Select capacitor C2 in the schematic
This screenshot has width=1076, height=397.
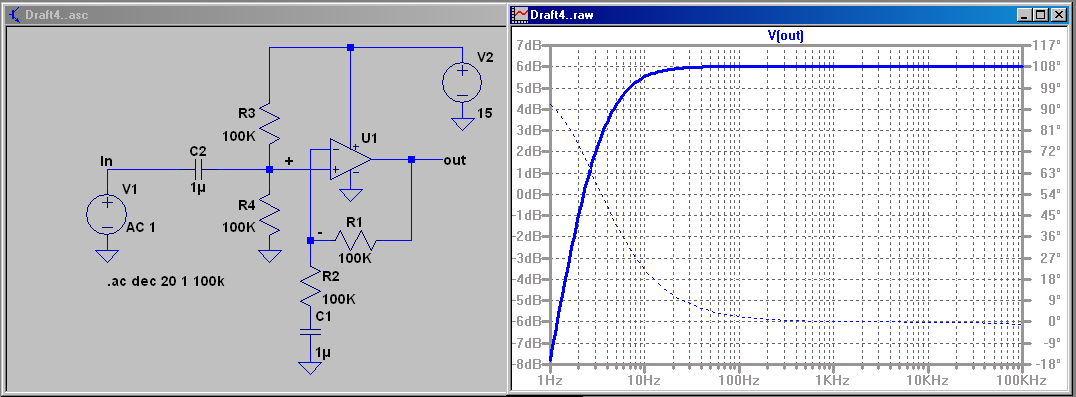(x=199, y=168)
